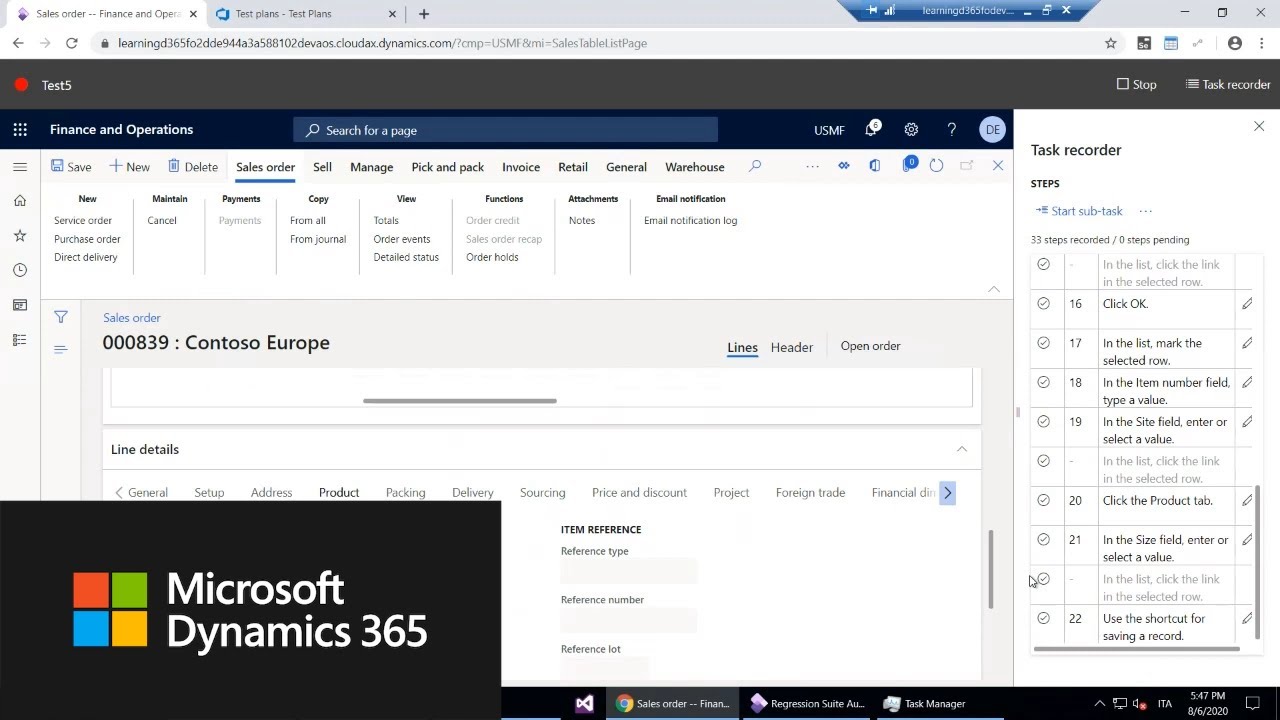
Task: Click the Task recorder steps horizontal scrollbar
Action: point(1136,650)
